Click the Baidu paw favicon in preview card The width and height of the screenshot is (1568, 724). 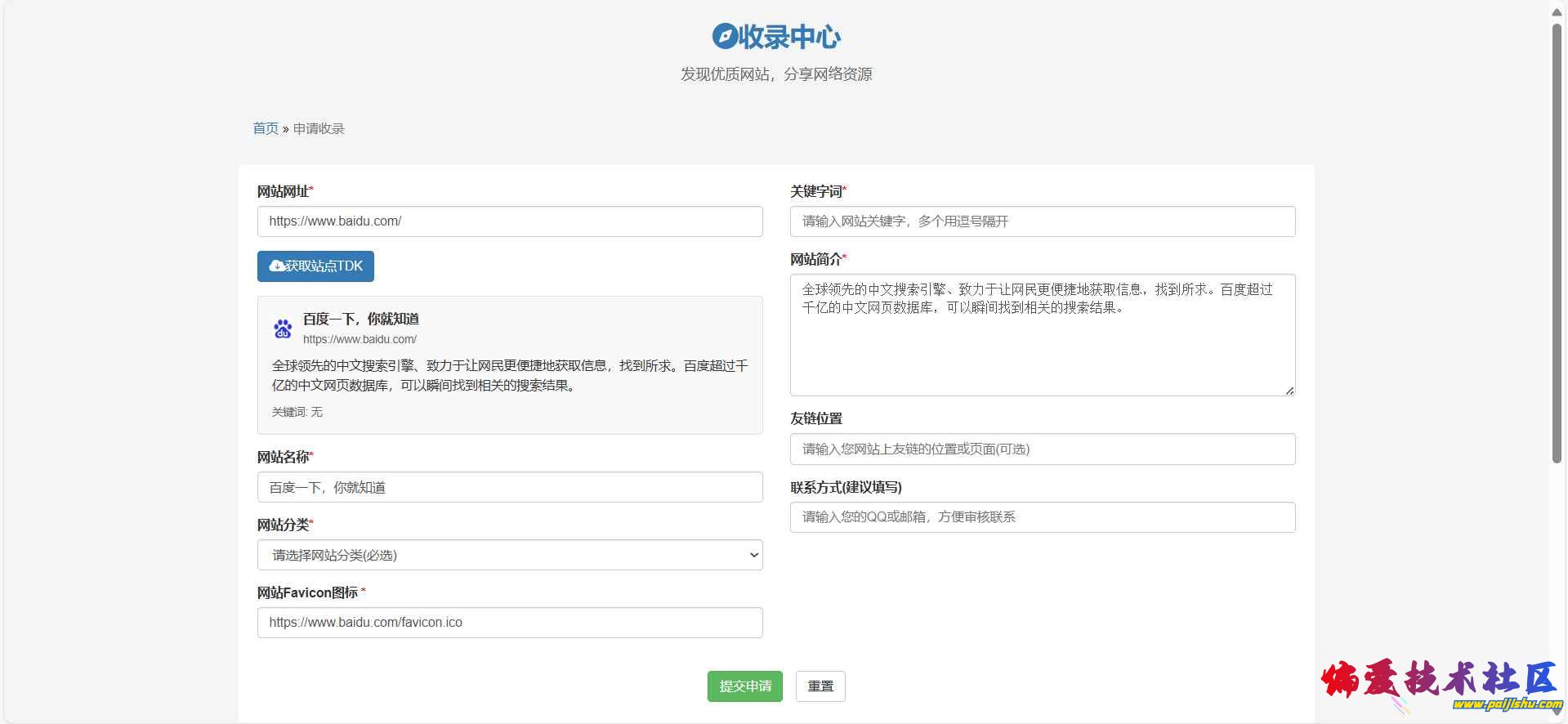(283, 328)
